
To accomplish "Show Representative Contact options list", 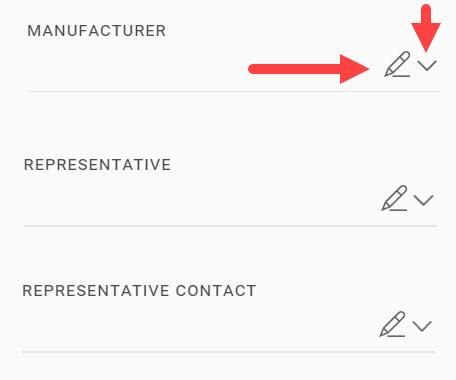I will click(422, 326).
